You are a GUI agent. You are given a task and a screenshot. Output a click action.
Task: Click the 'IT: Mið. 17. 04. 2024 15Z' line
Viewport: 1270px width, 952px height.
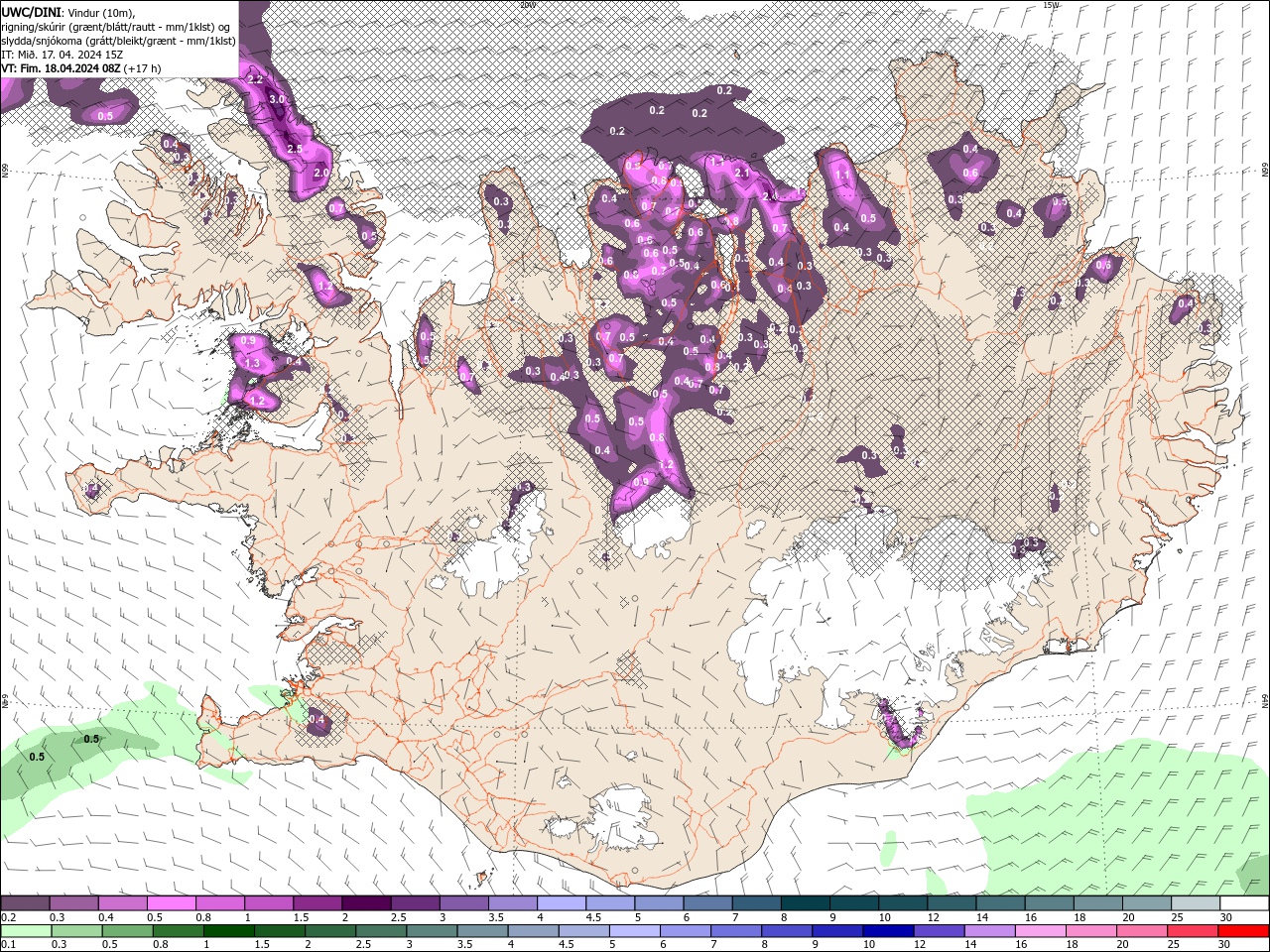coord(60,55)
